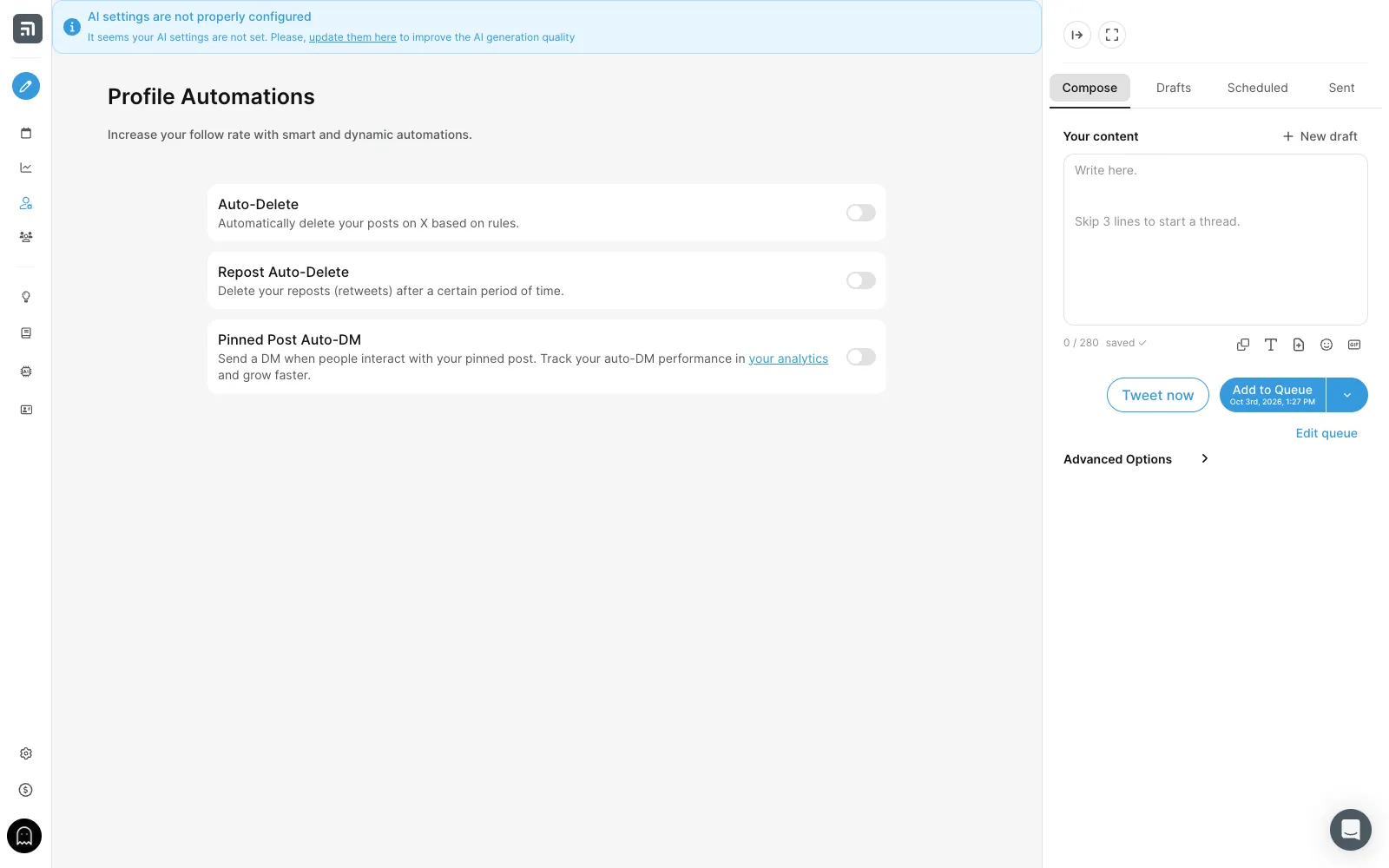The width and height of the screenshot is (1389, 868).
Task: Click the Add to Queue button
Action: point(1273,395)
